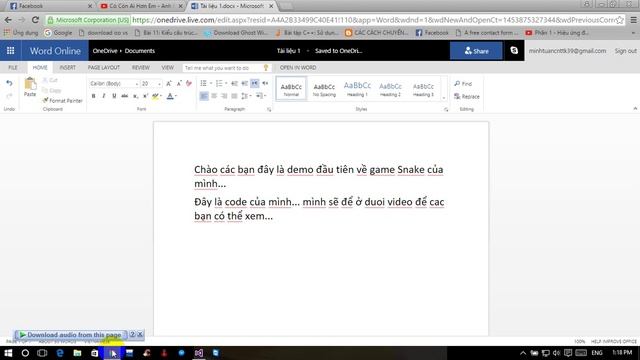Switch to the INSERT tab
Viewport: 640px width, 360px height.
tap(68, 68)
